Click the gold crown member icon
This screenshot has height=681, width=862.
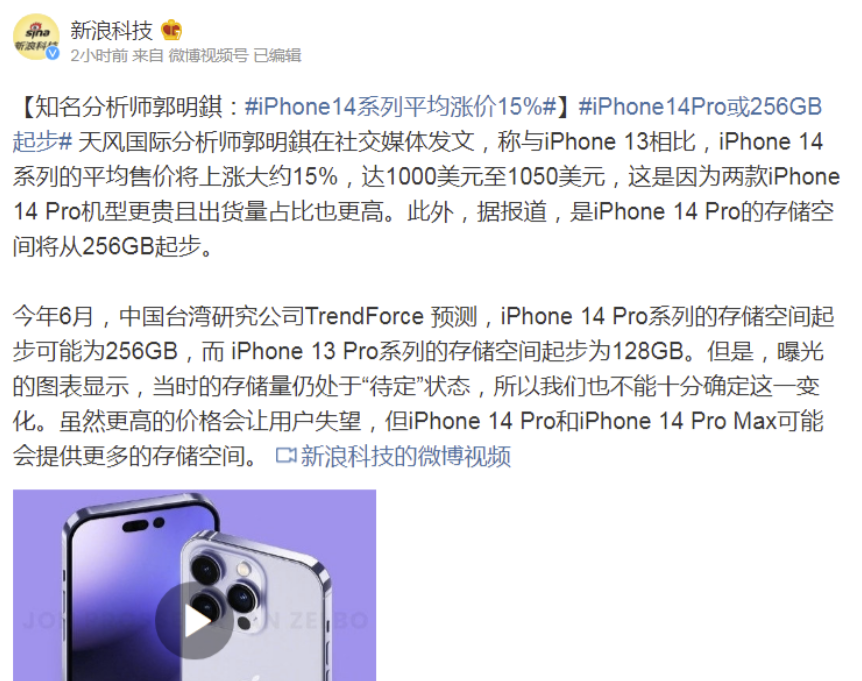coord(172,30)
